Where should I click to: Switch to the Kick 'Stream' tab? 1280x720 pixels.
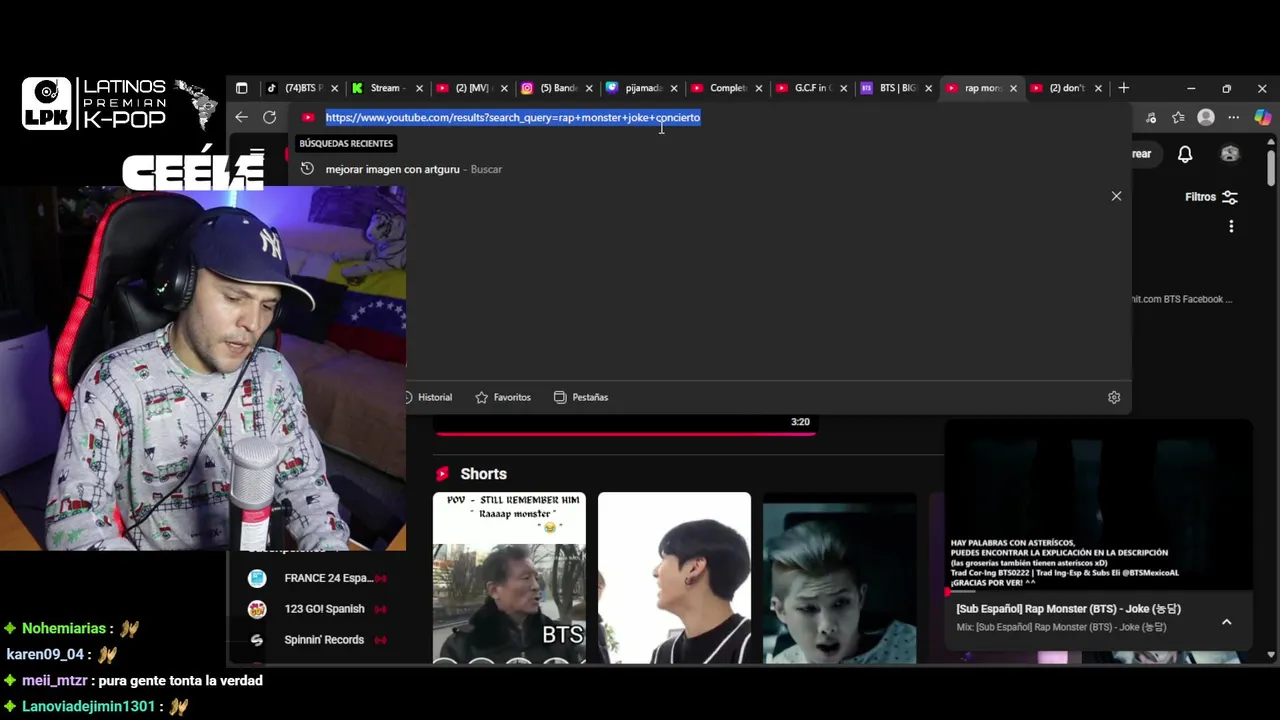[386, 88]
